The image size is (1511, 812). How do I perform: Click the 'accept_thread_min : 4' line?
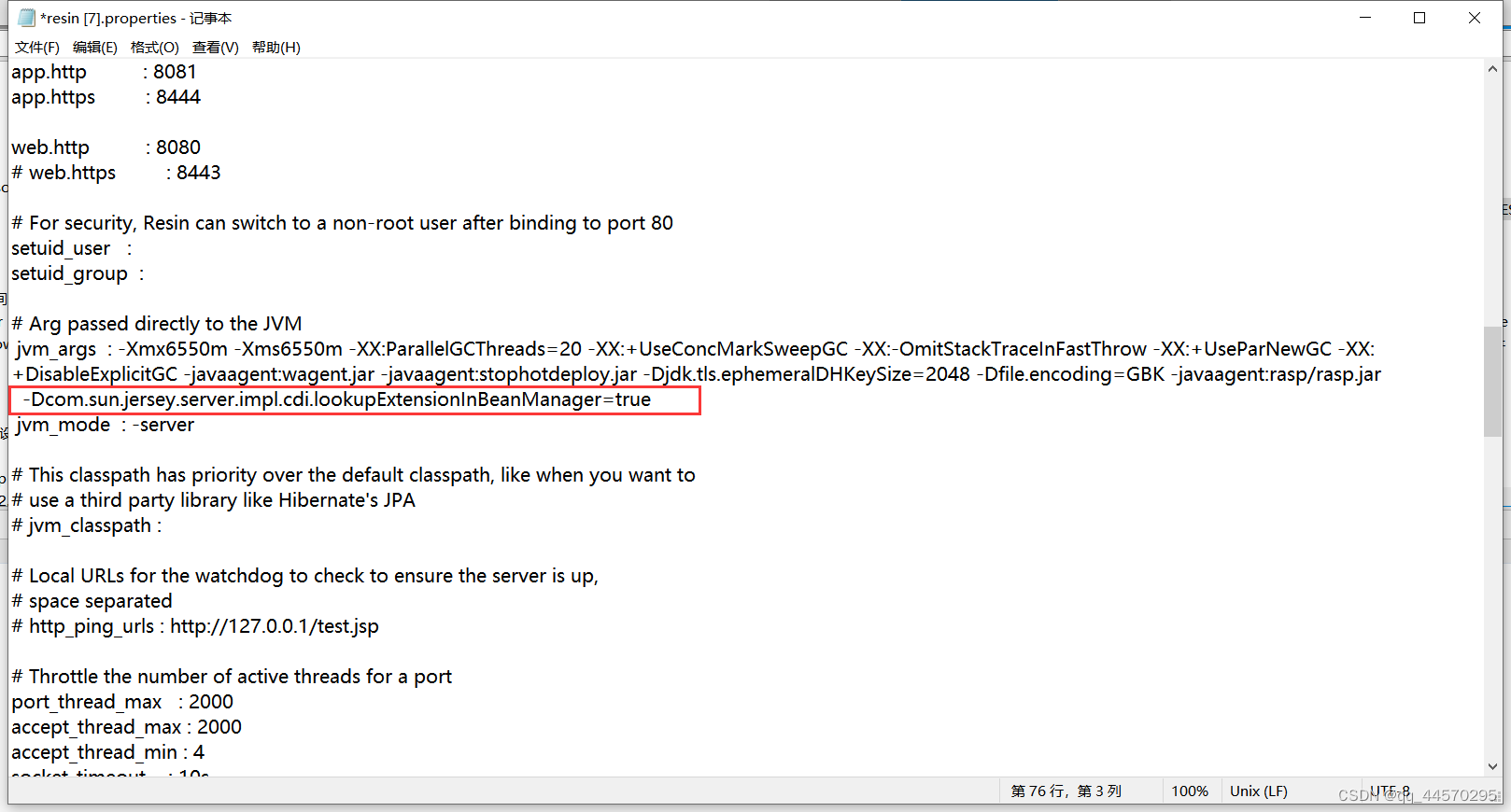pyautogui.click(x=108, y=752)
